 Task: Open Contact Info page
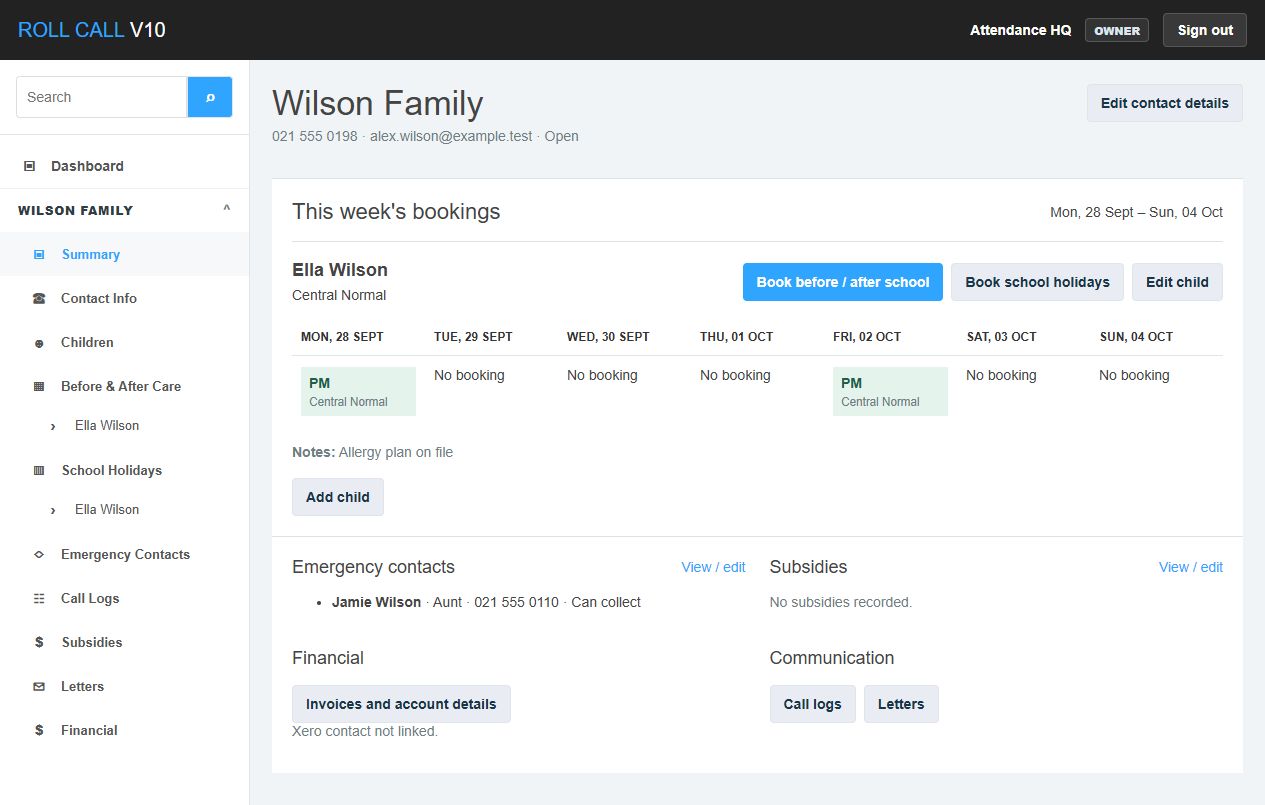tap(124, 298)
